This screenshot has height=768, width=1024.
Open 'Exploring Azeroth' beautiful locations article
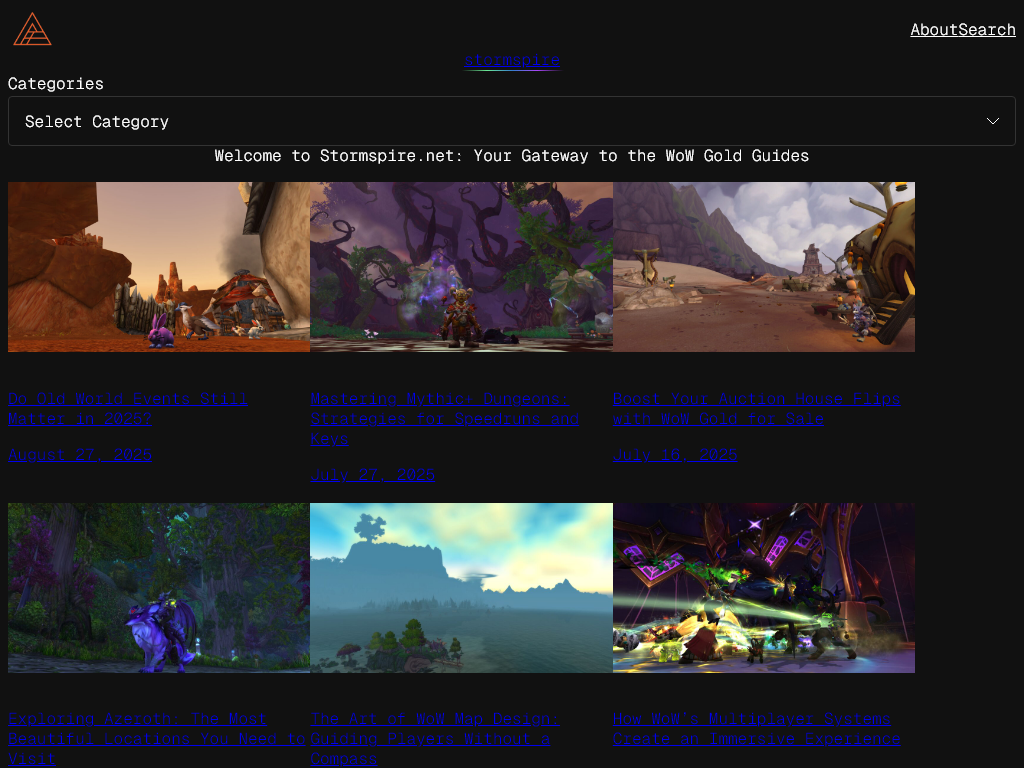pyautogui.click(x=156, y=738)
